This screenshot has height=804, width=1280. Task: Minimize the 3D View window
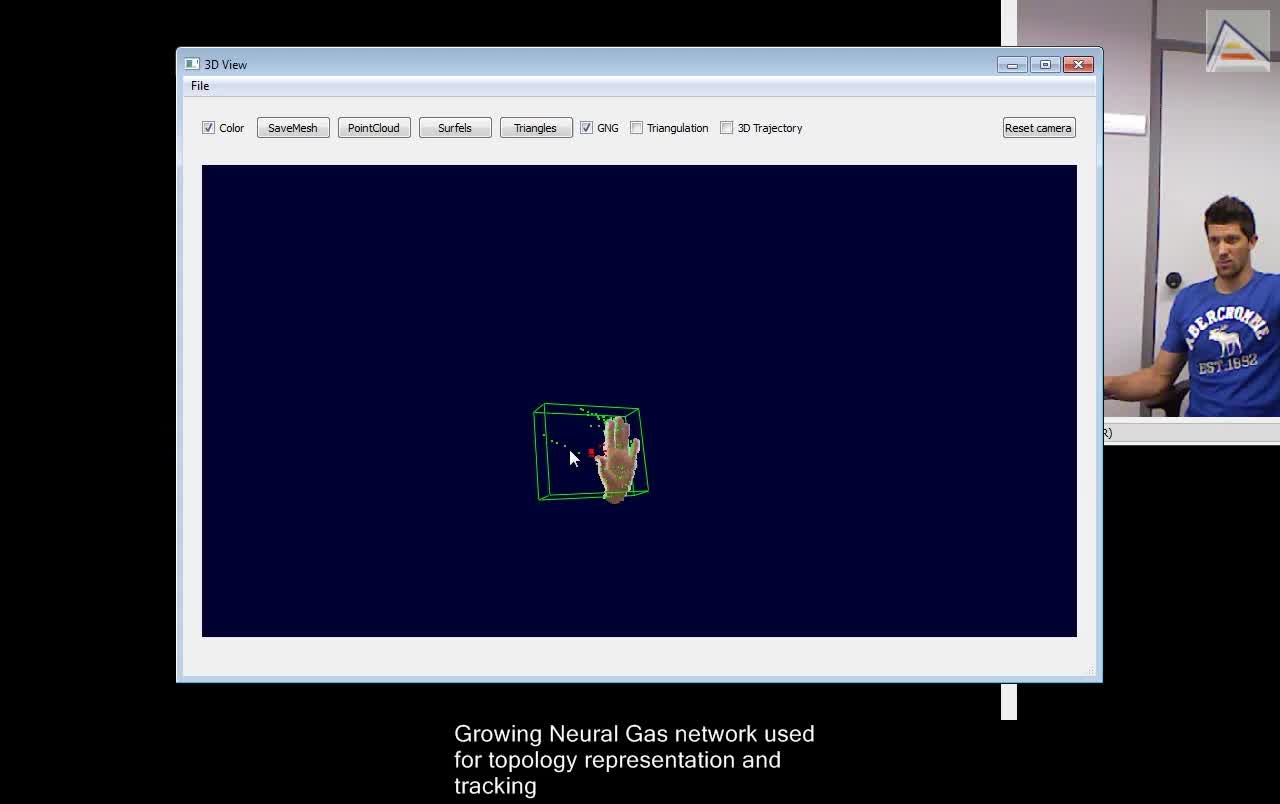coord(1012,65)
